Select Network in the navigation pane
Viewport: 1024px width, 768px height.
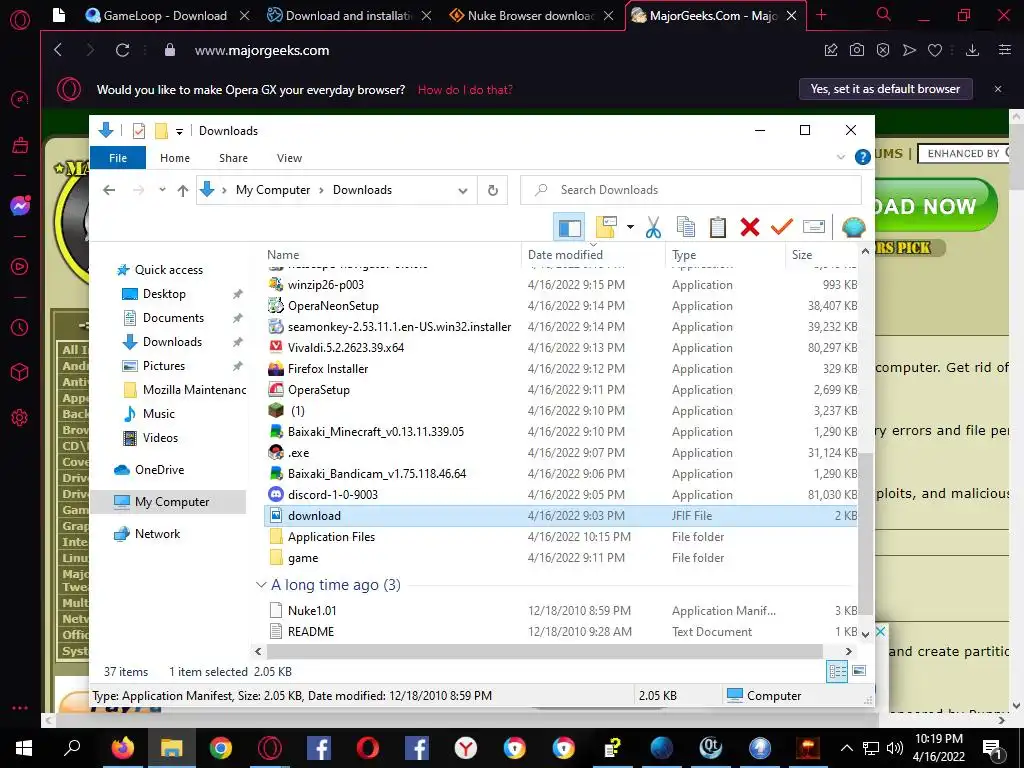click(x=157, y=534)
